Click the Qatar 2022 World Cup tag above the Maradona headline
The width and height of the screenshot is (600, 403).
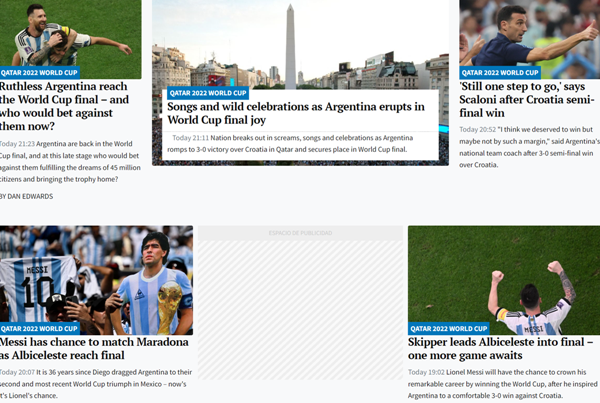39,328
